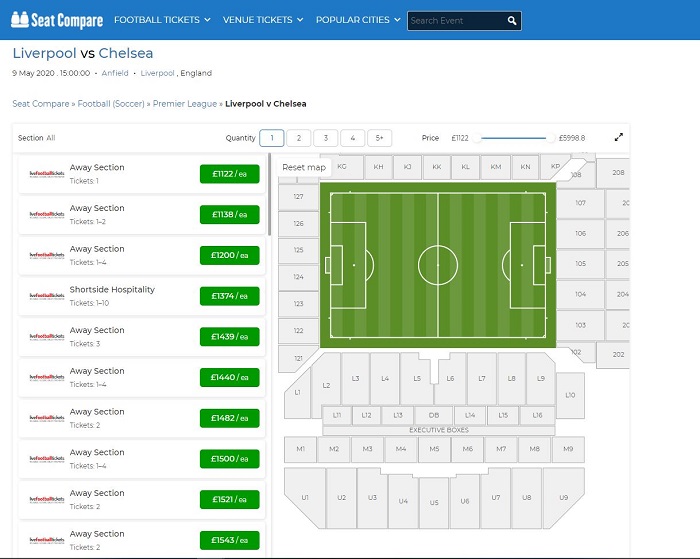The height and width of the screenshot is (559, 700).
Task: Select stadium block L10 on map
Action: pos(570,395)
